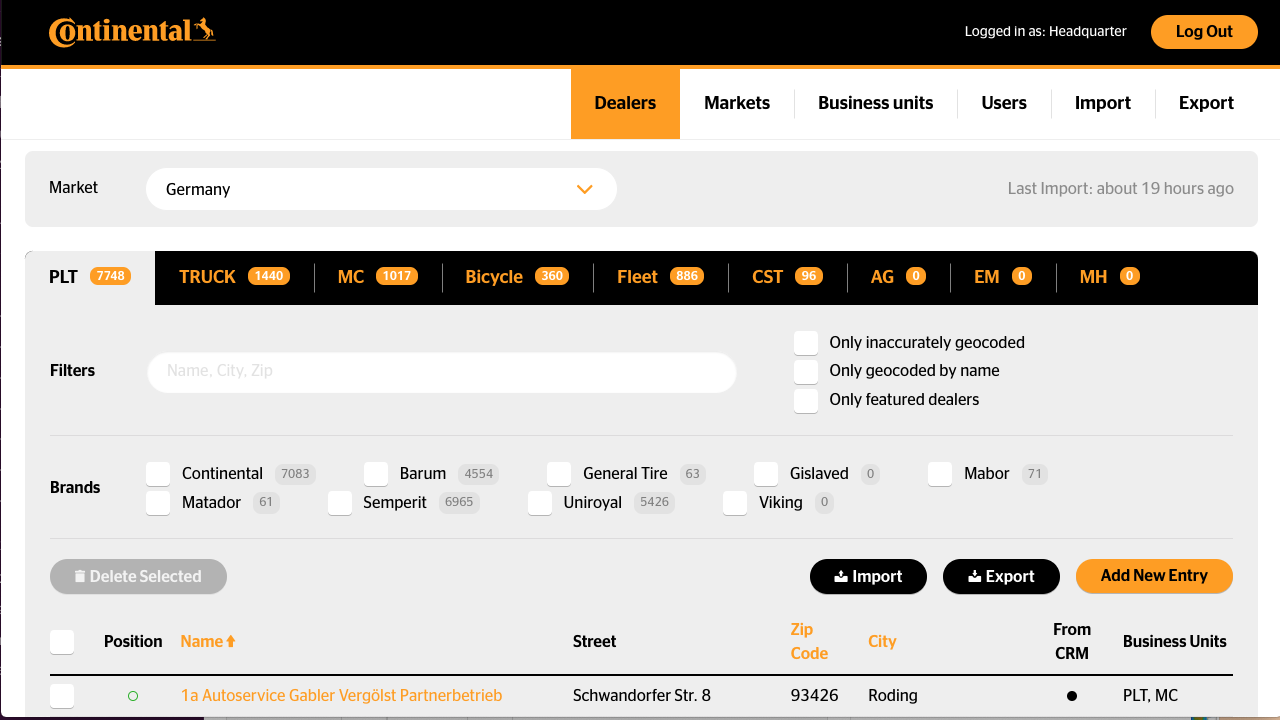Open the Dealers tab

(x=625, y=103)
